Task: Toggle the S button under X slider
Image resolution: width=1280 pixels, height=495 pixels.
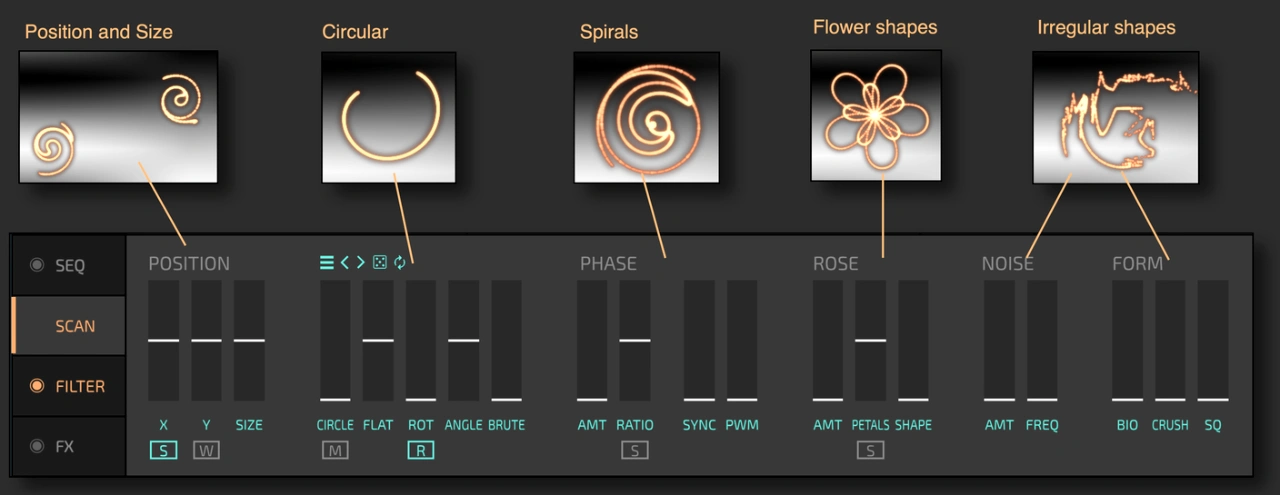Action: pos(163,450)
